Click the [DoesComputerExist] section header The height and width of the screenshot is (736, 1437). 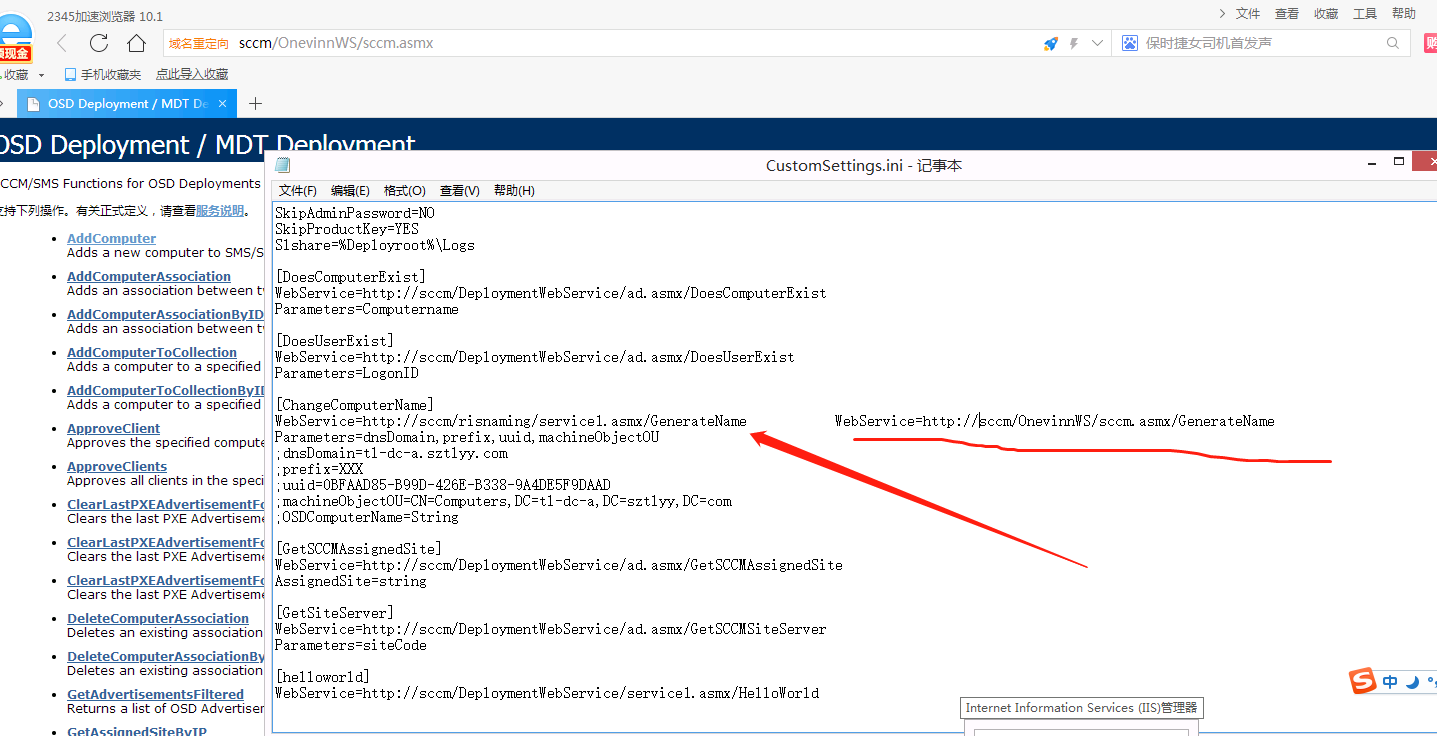click(x=351, y=277)
